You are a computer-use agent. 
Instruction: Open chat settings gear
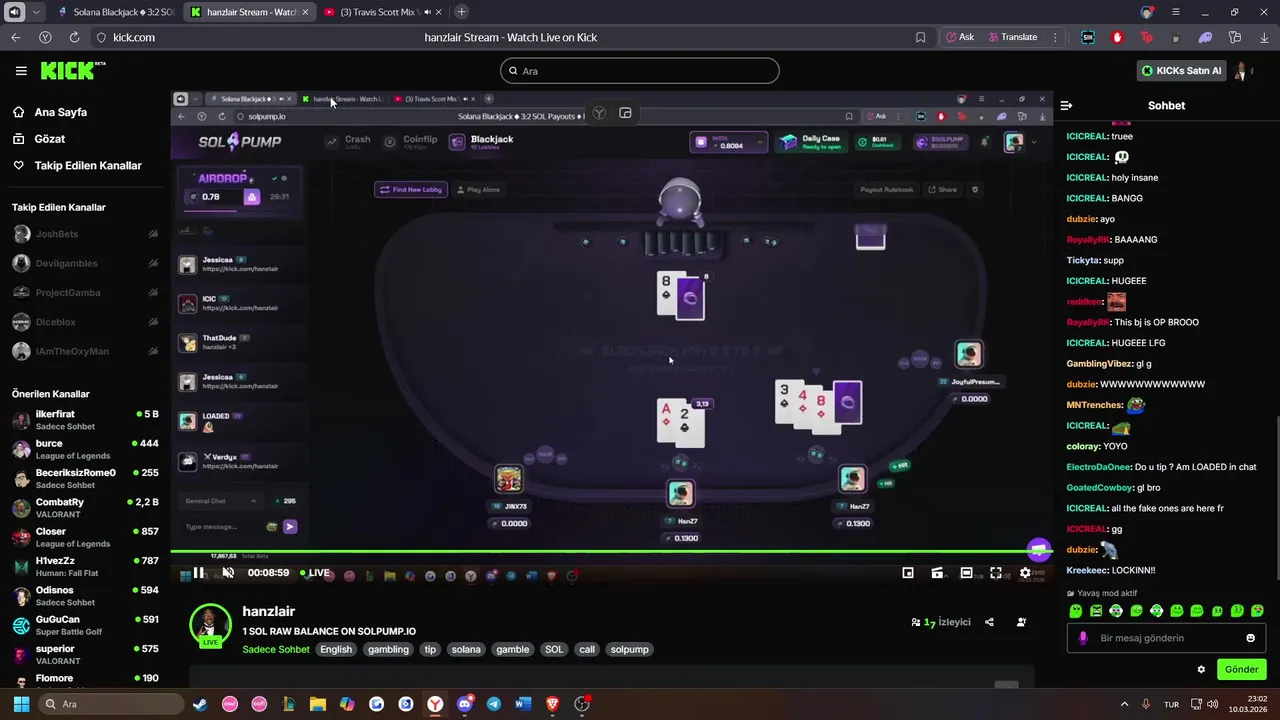pyautogui.click(x=1201, y=669)
